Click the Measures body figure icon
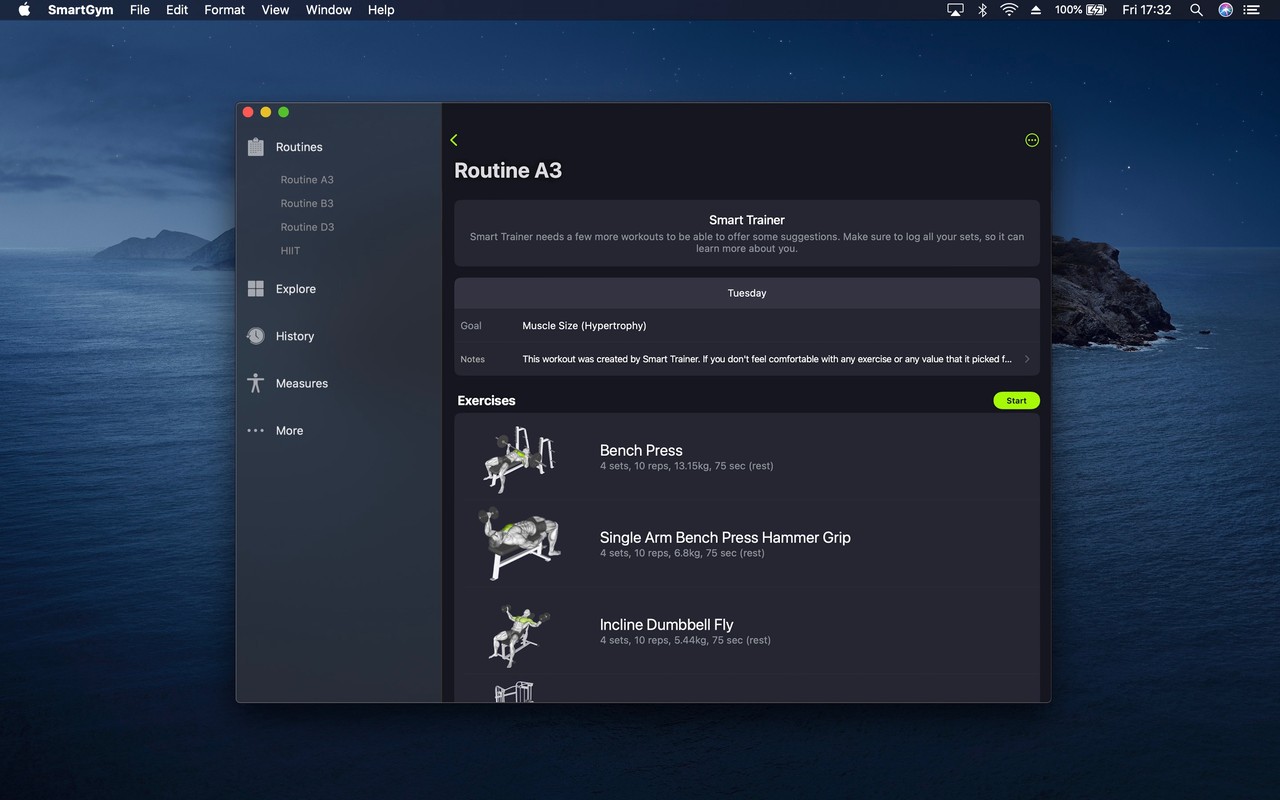 [x=256, y=383]
